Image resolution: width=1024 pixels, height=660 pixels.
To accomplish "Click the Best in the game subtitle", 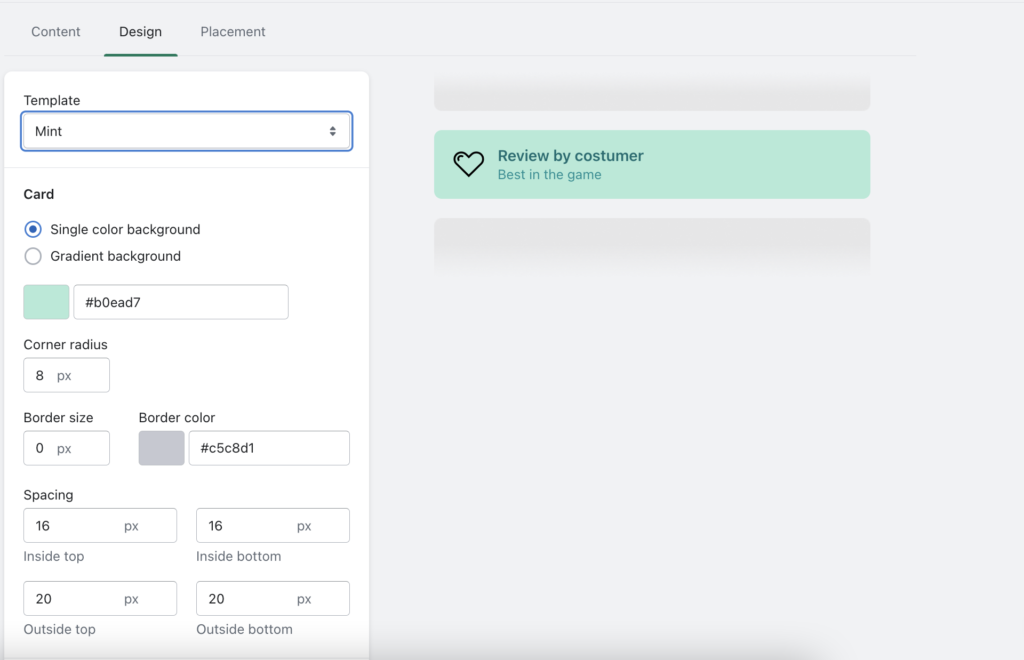I will click(x=549, y=175).
